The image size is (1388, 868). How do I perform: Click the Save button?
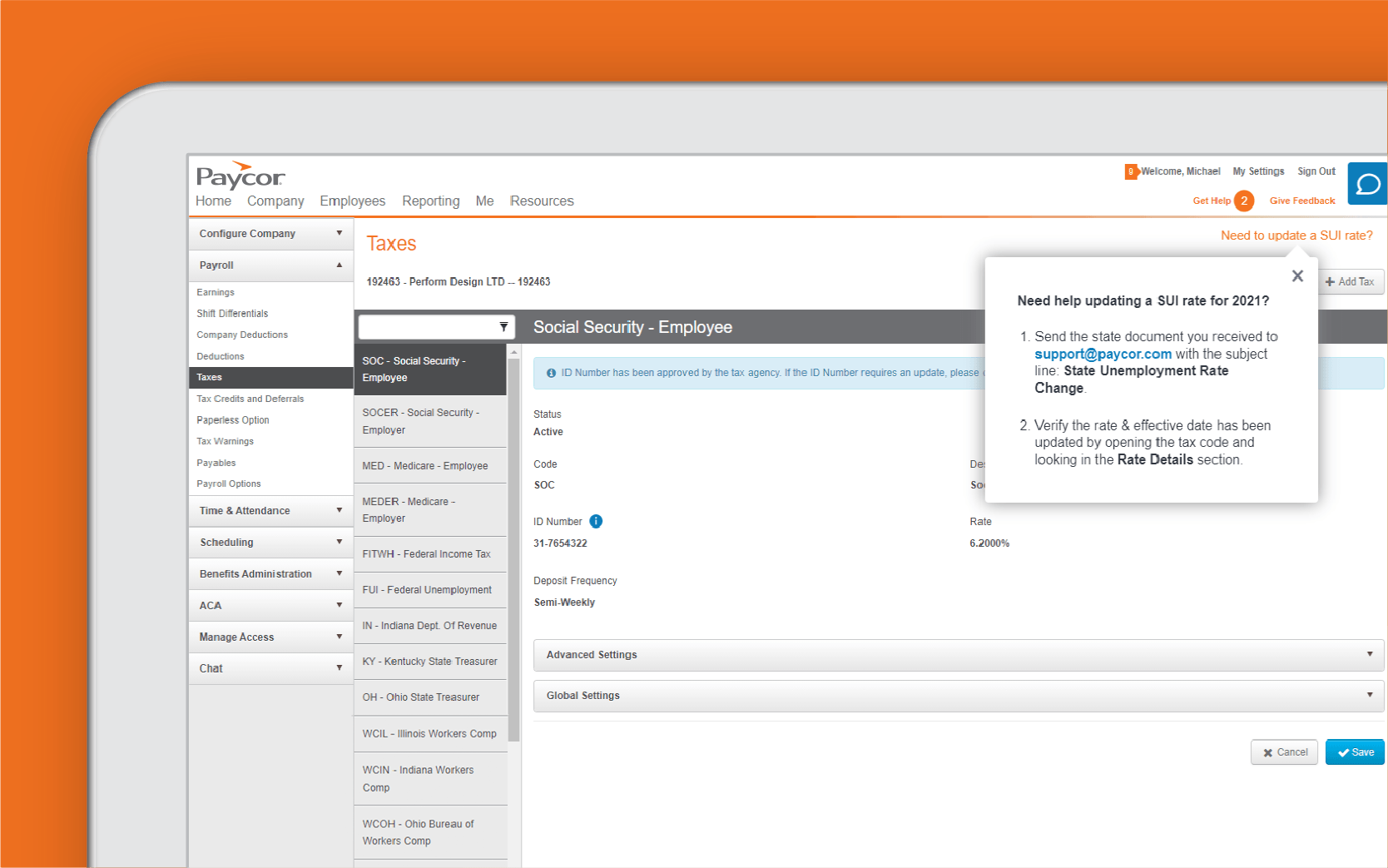click(x=1355, y=752)
